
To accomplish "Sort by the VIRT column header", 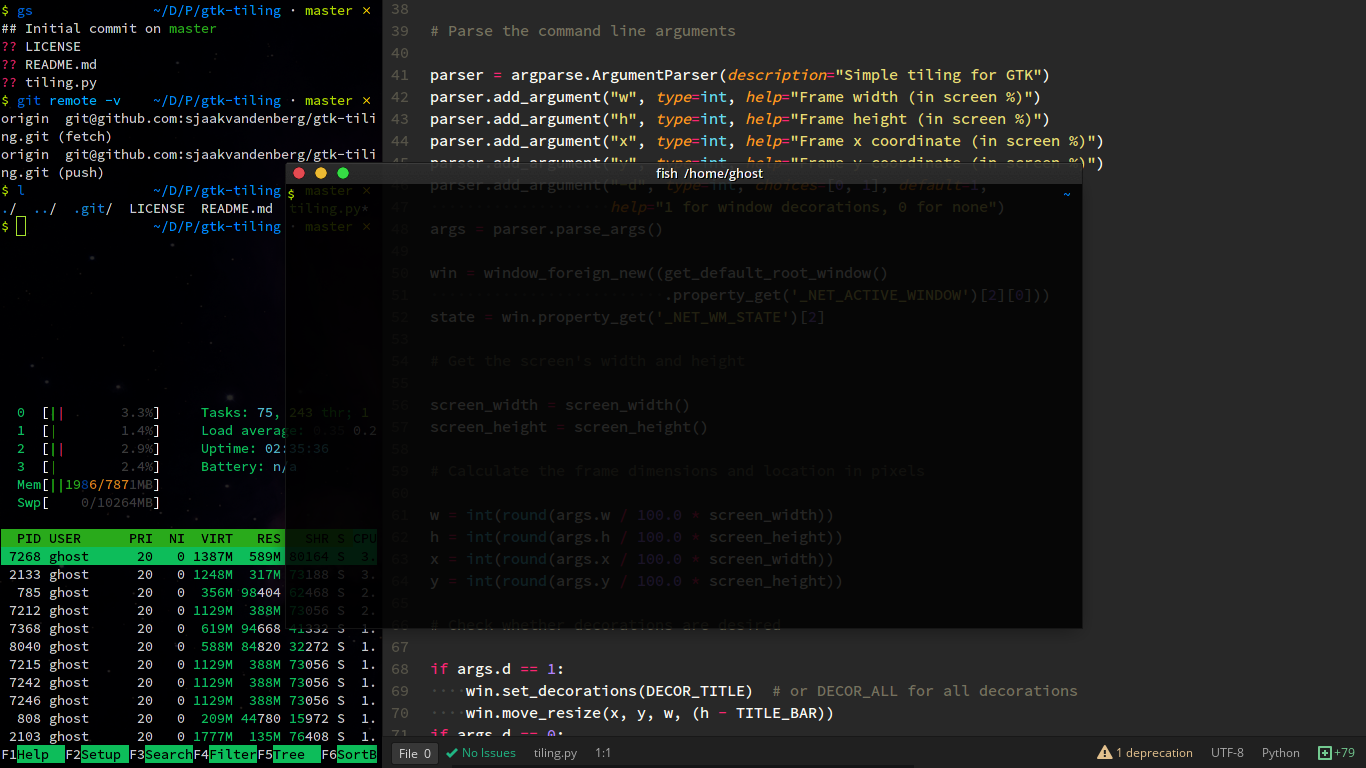I will [217, 539].
